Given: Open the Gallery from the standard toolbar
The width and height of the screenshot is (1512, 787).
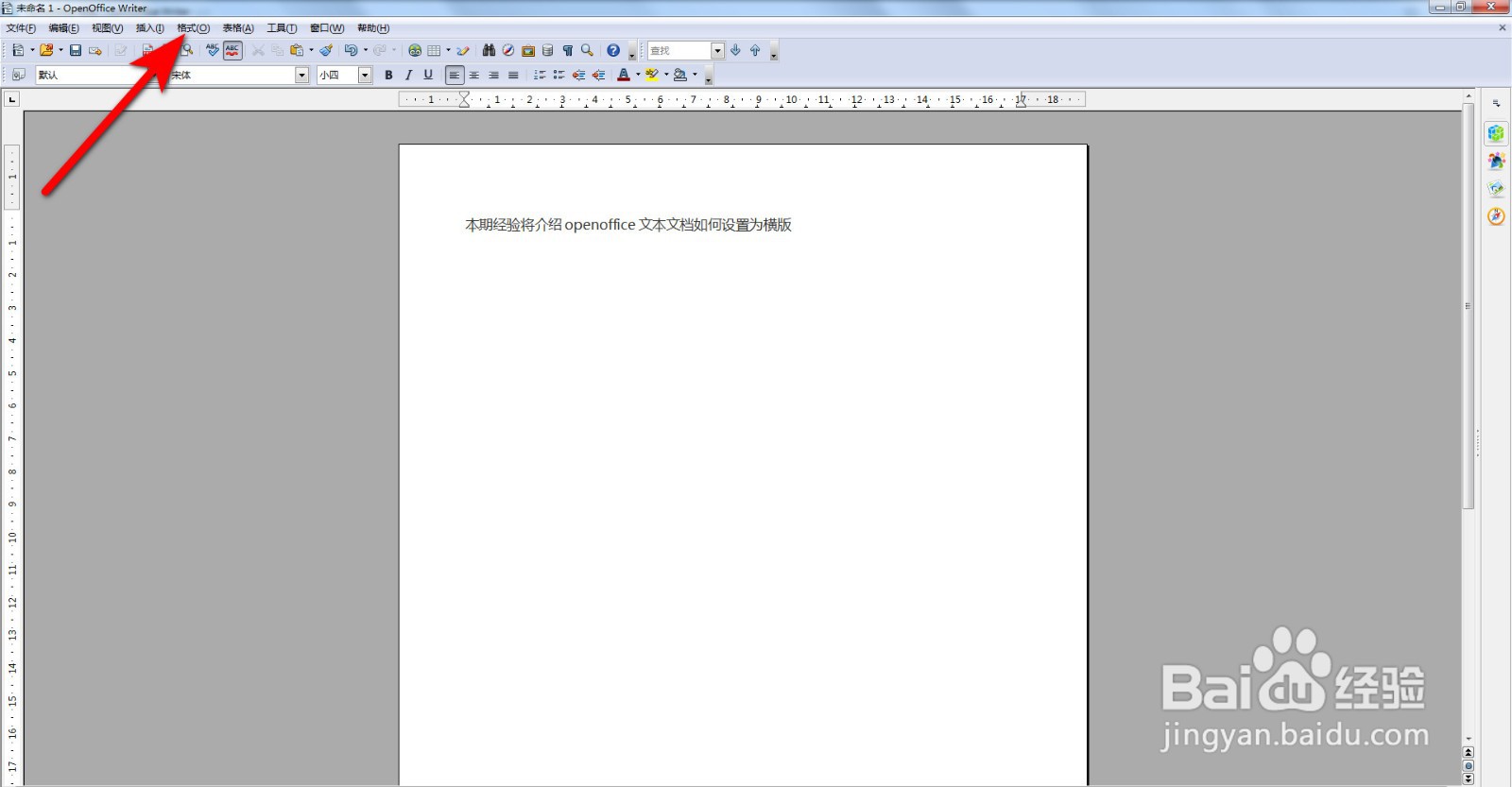Looking at the screenshot, I should (x=528, y=50).
